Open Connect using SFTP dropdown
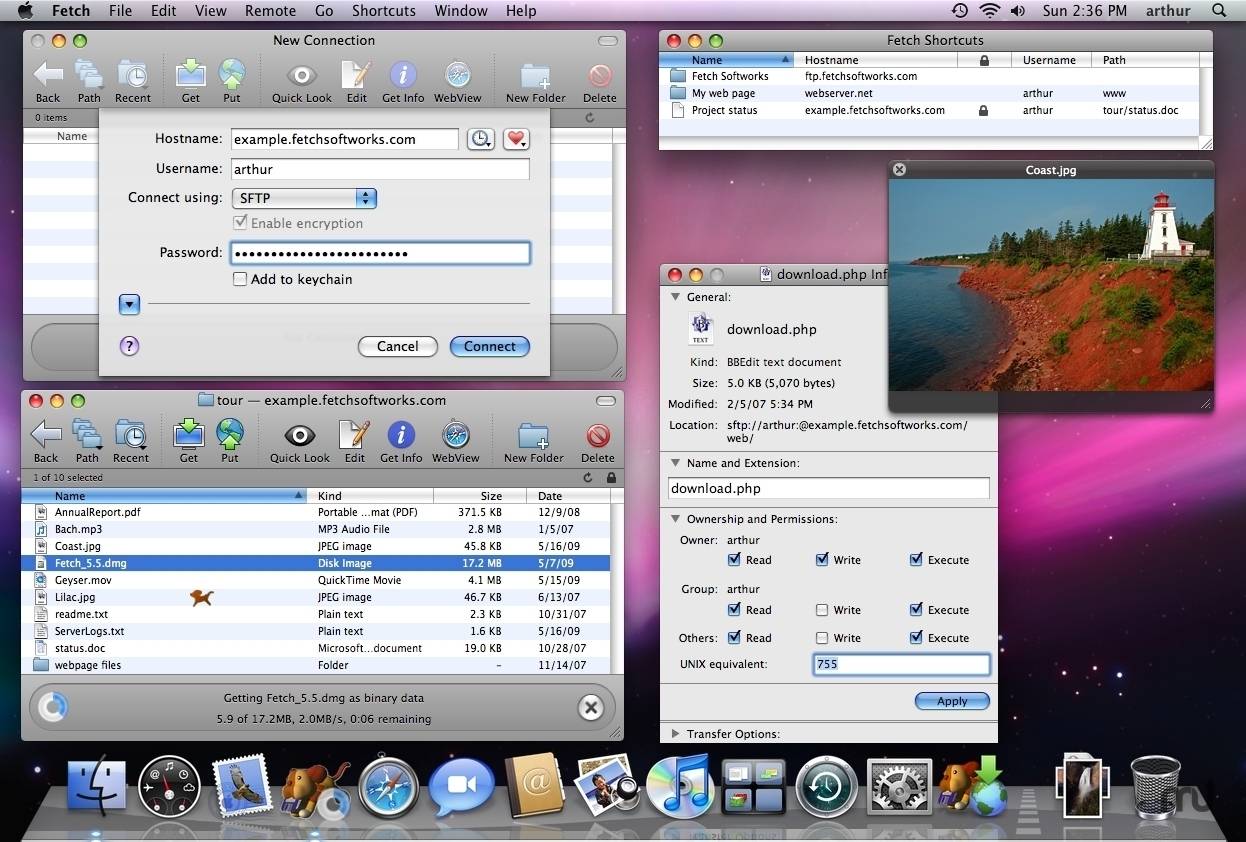1246x842 pixels. point(304,198)
